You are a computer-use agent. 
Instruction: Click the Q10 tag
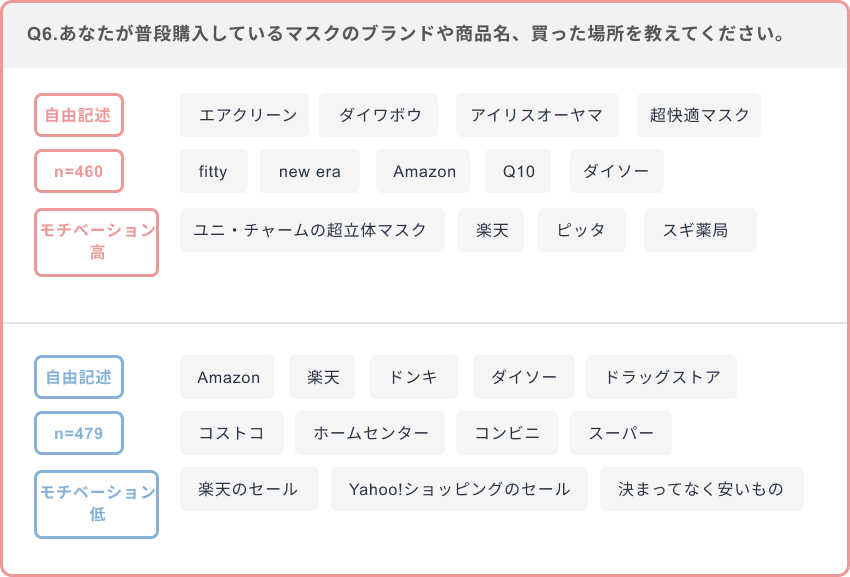click(518, 171)
